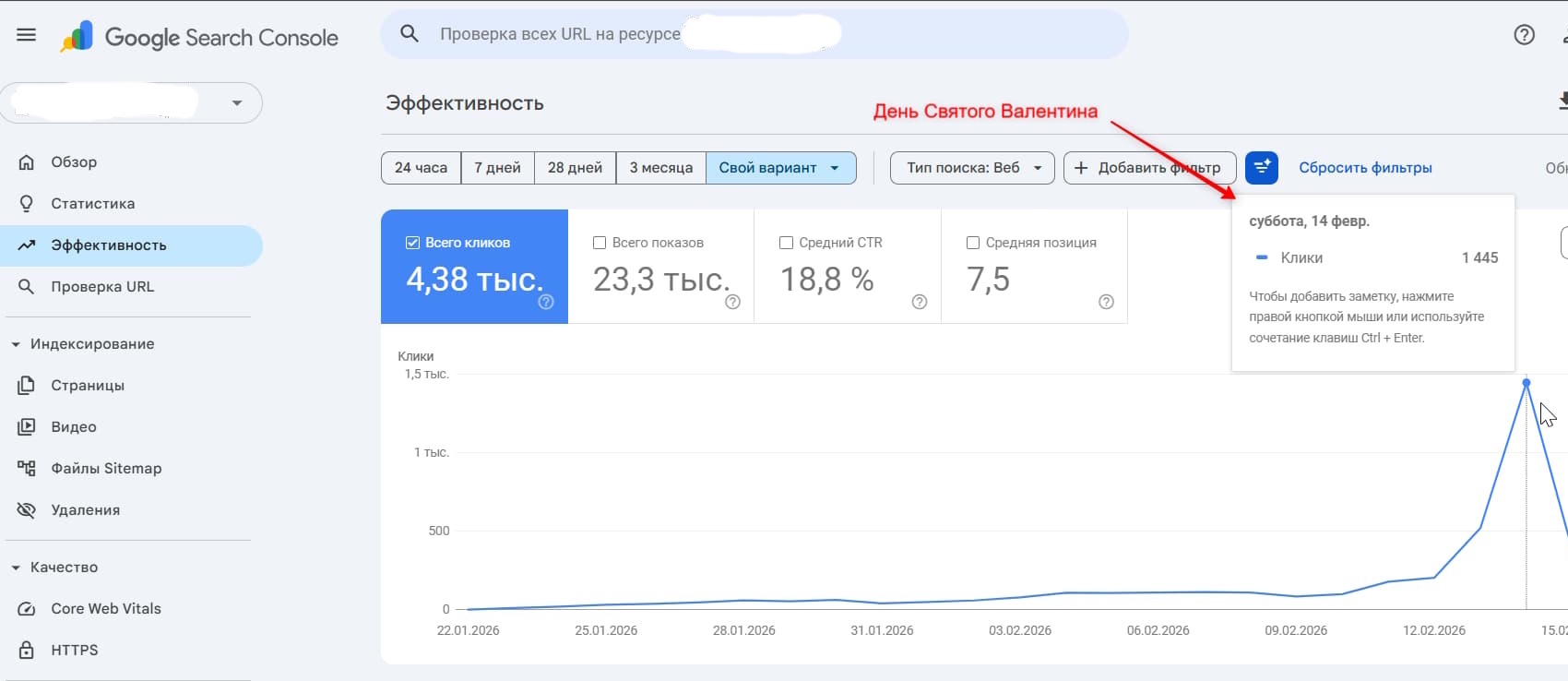Click the Добавить фильтр button
Screen dimensions: 1568x681
click(x=1149, y=168)
